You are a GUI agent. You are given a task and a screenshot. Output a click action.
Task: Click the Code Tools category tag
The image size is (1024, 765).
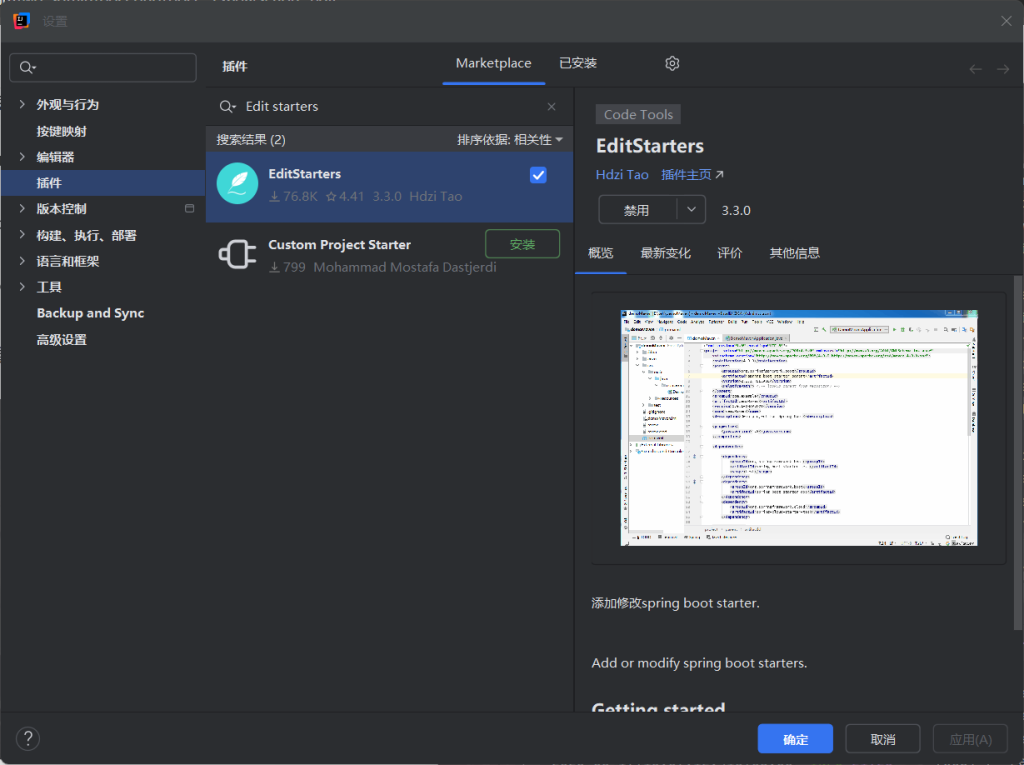(638, 114)
